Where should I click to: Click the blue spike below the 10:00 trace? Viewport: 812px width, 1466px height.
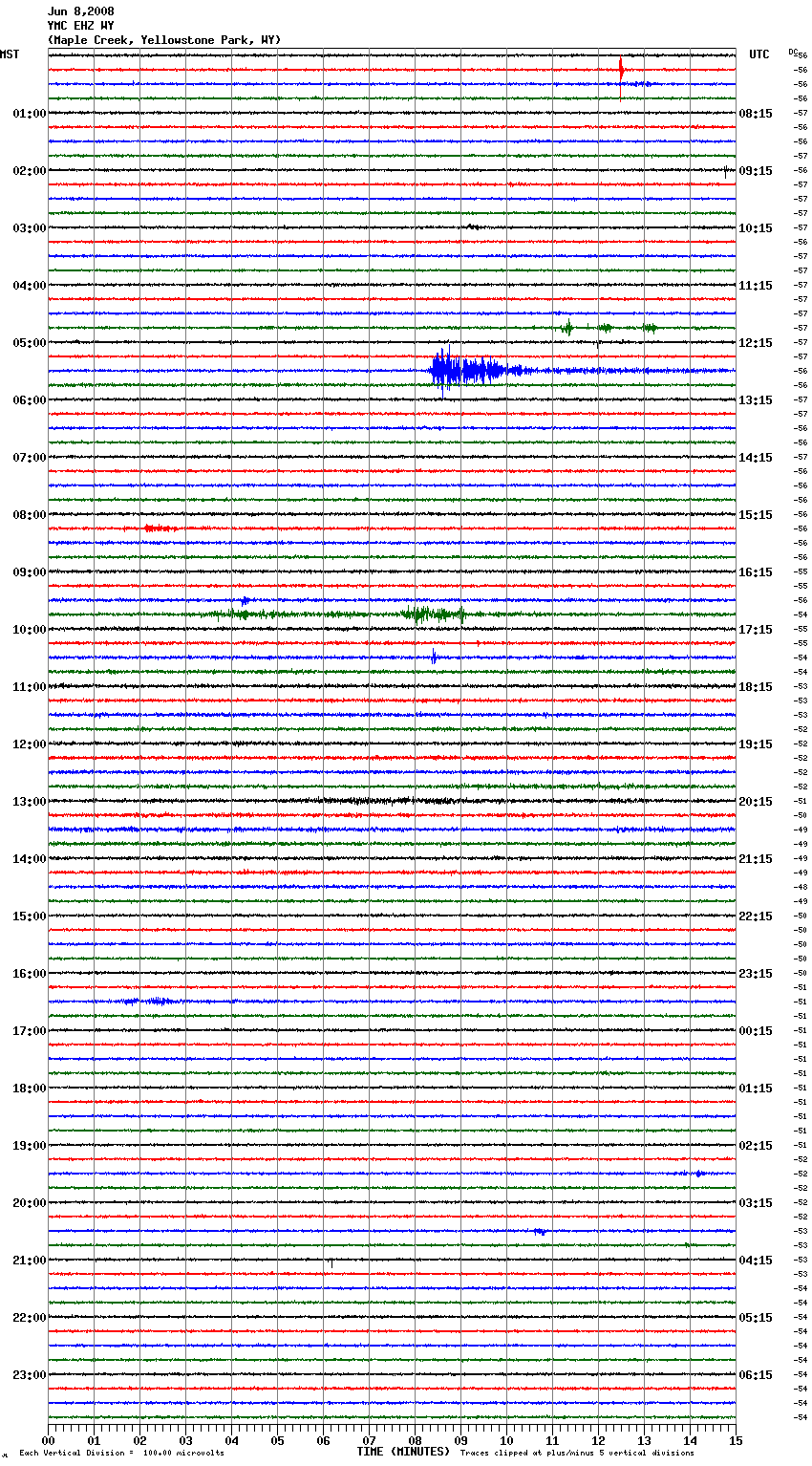[x=434, y=657]
